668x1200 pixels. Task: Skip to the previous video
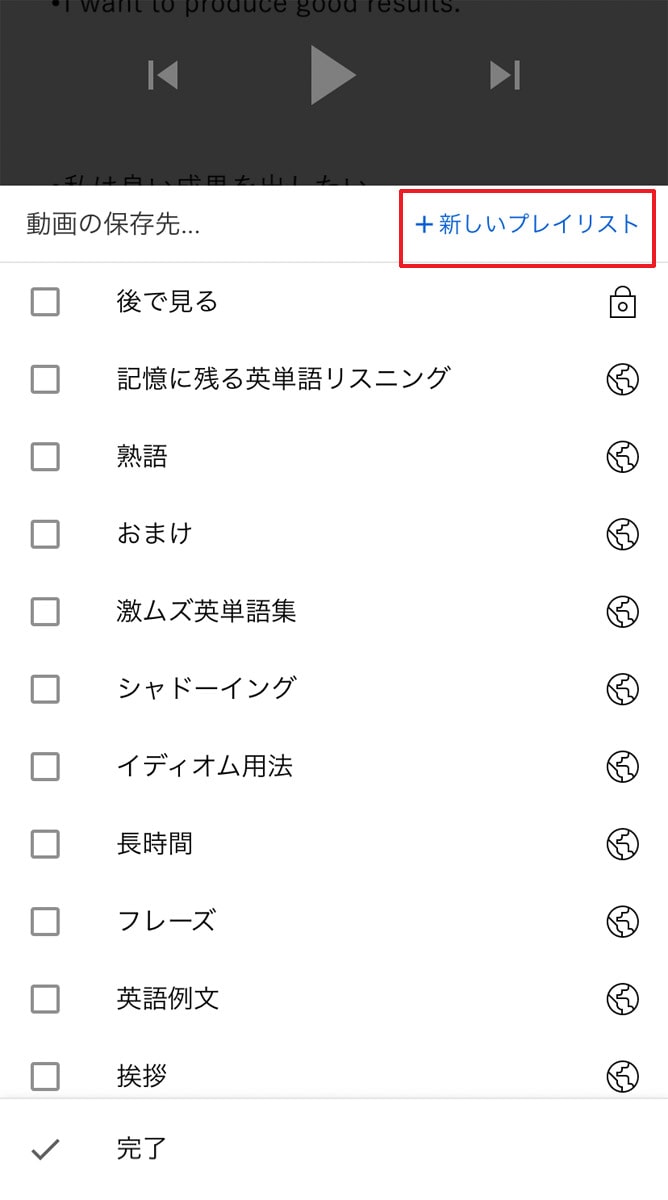(x=163, y=75)
